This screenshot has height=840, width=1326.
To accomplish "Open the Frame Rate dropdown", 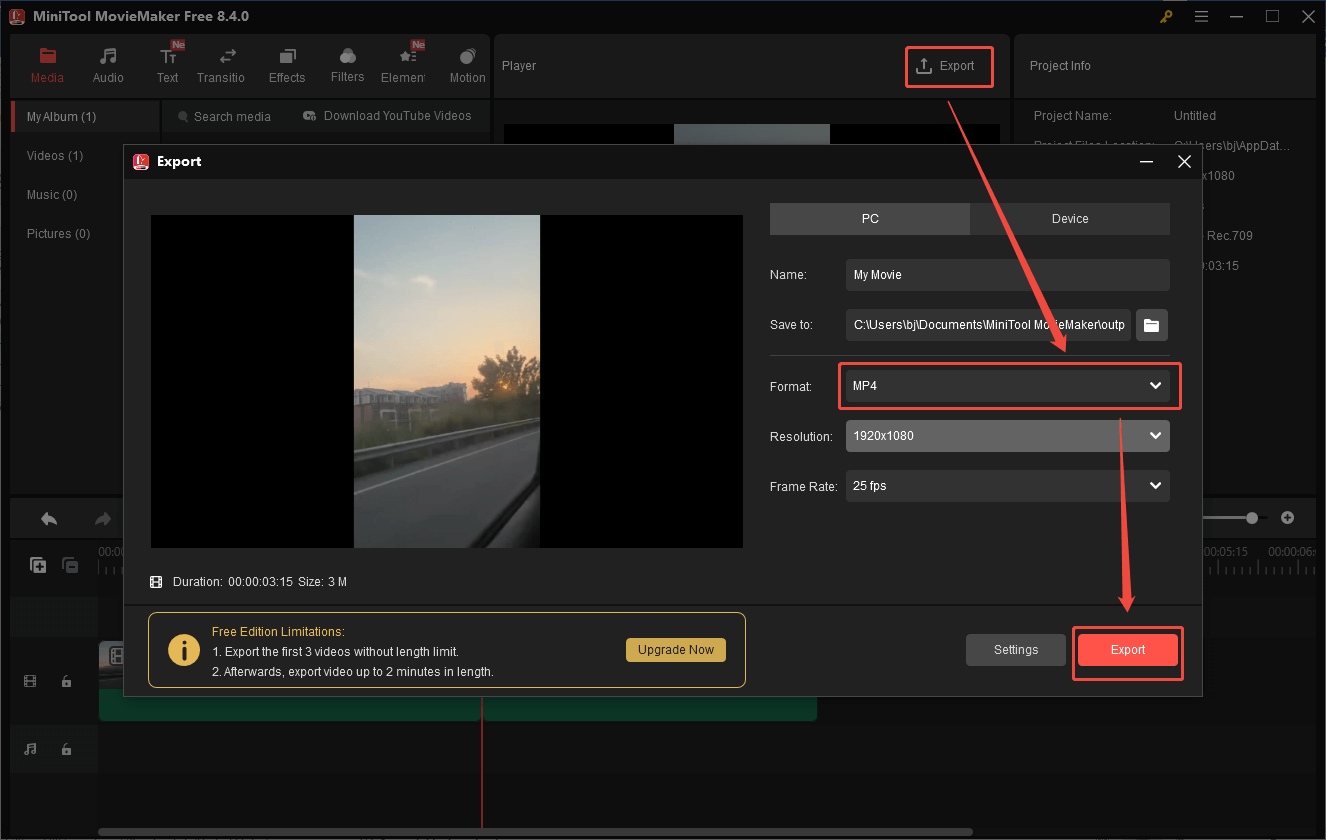I will 1007,485.
